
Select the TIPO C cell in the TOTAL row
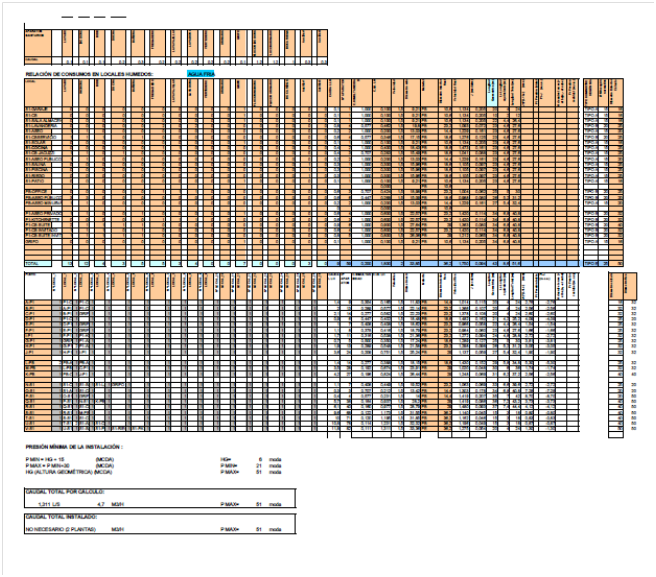click(x=591, y=262)
